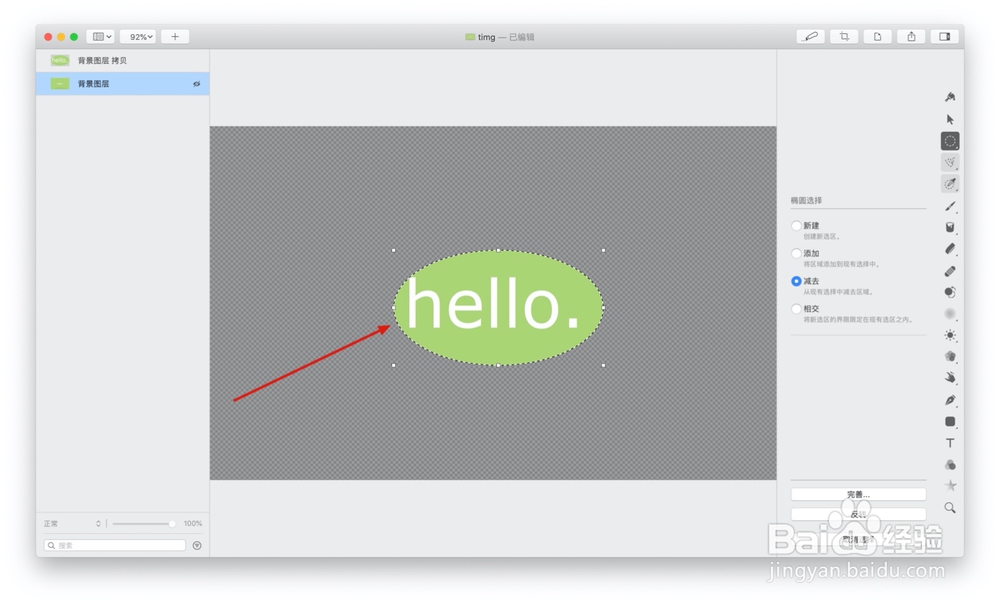Select the Warp hand tool
The width and height of the screenshot is (1000, 605).
(x=950, y=378)
